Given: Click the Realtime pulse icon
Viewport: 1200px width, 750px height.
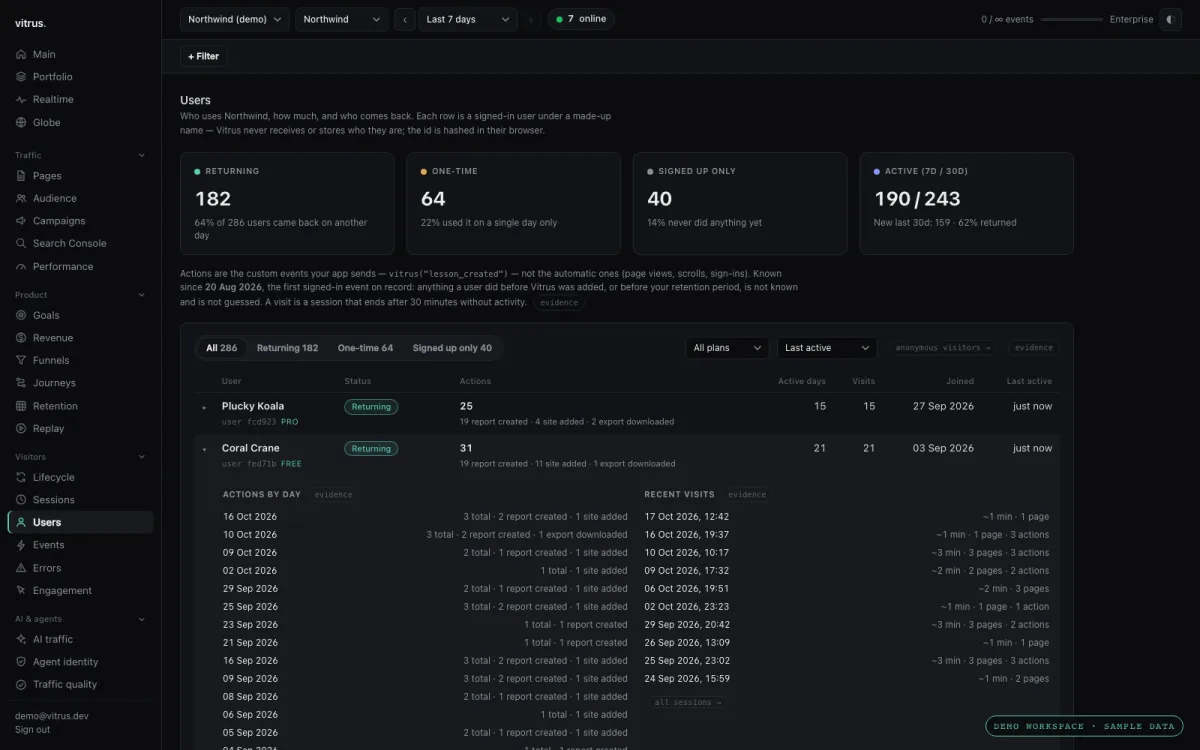Looking at the screenshot, I should 21,100.
